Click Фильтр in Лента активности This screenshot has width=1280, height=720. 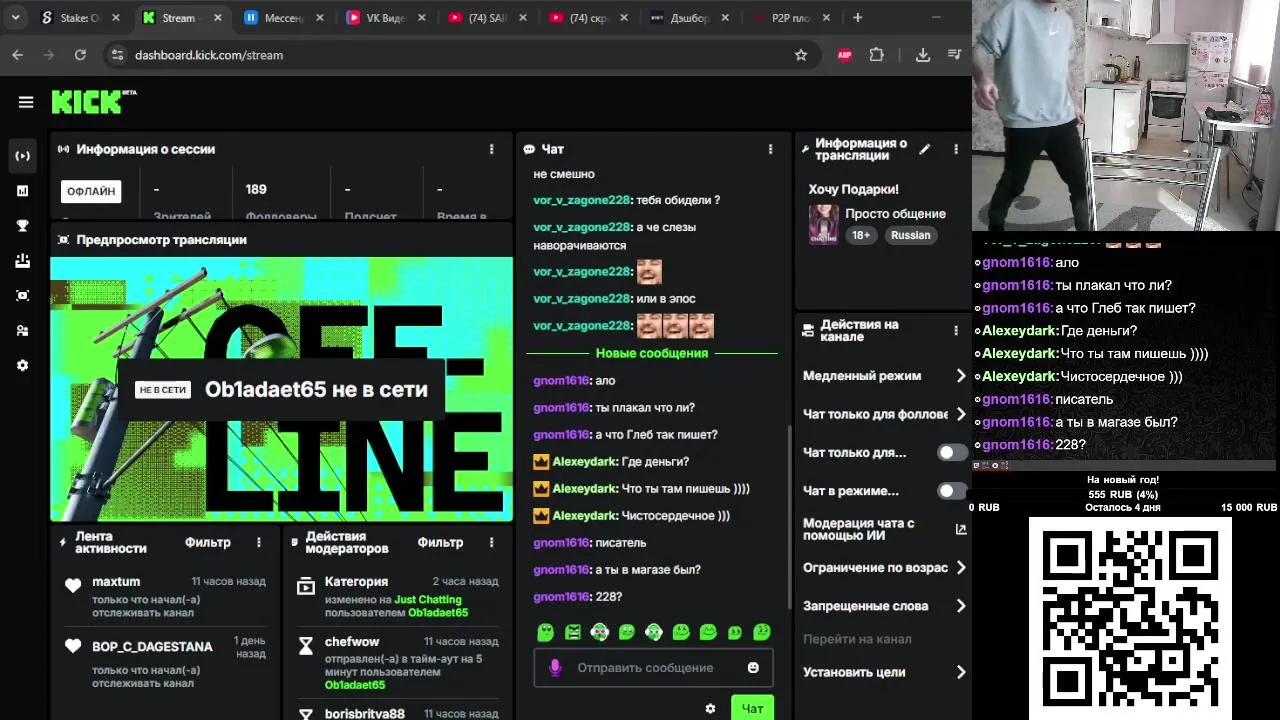point(208,542)
